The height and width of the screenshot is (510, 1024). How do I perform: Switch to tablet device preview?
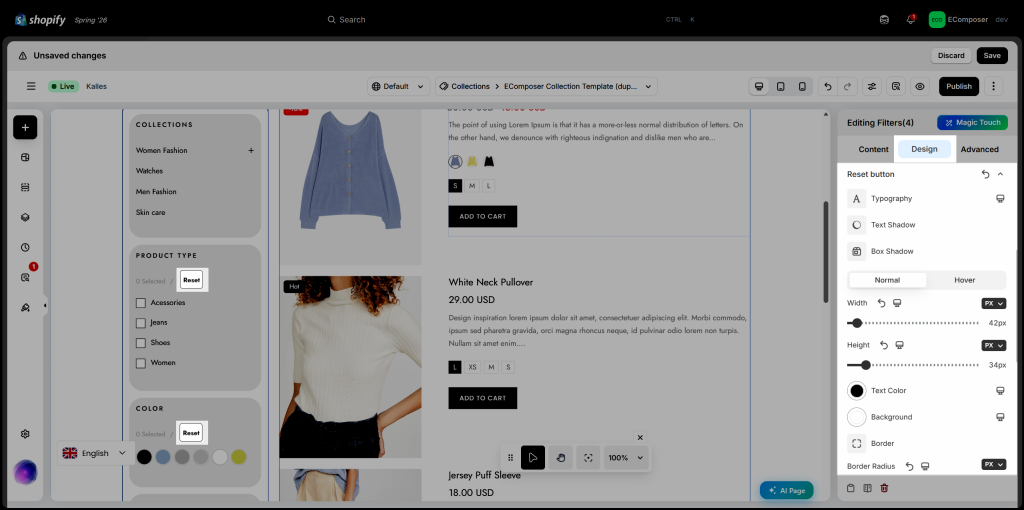tap(780, 86)
